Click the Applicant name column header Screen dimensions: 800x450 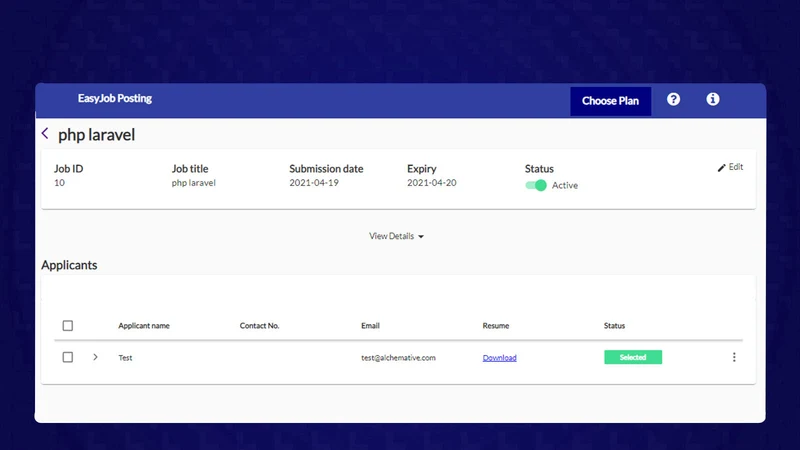click(x=144, y=326)
